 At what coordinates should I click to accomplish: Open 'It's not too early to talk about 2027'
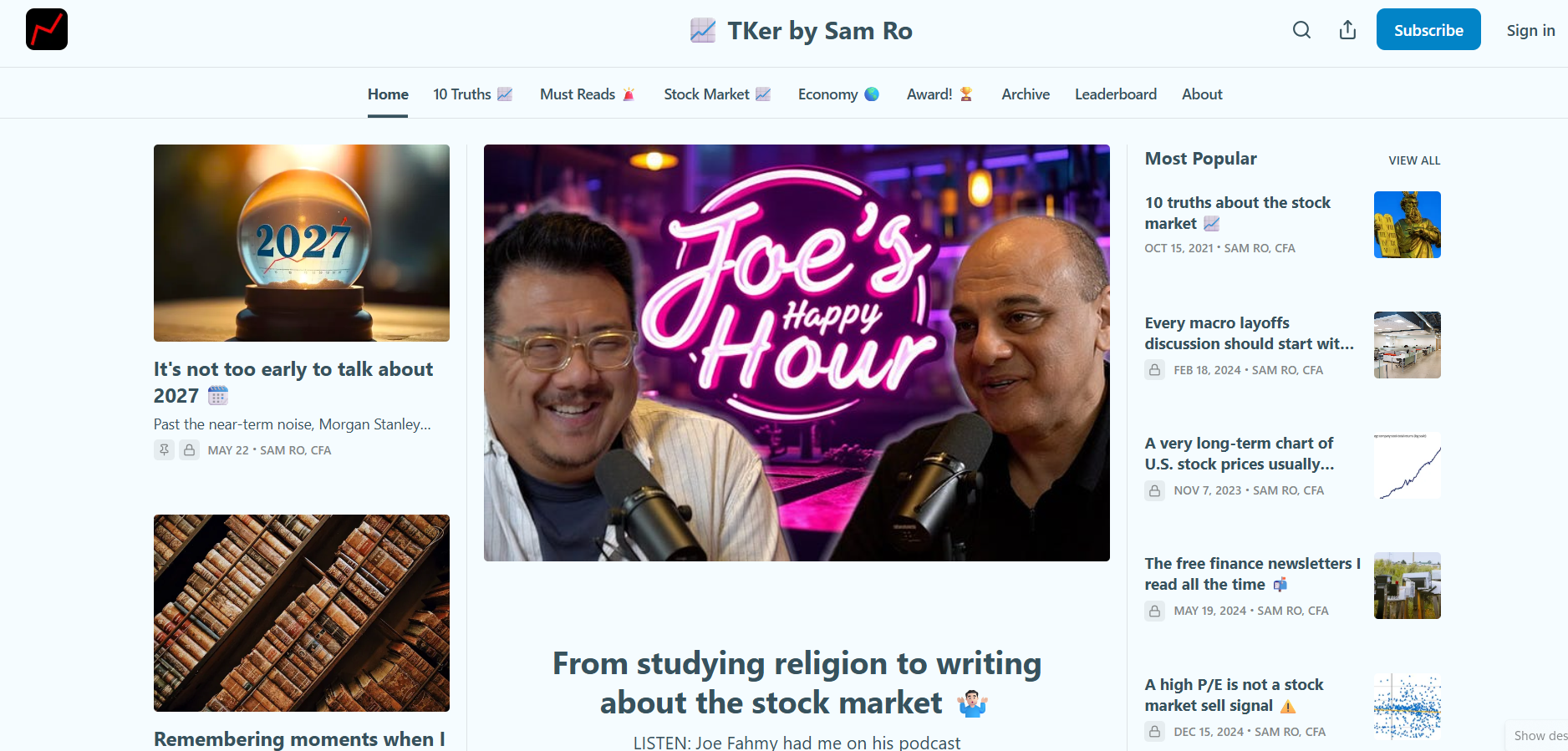click(x=293, y=382)
